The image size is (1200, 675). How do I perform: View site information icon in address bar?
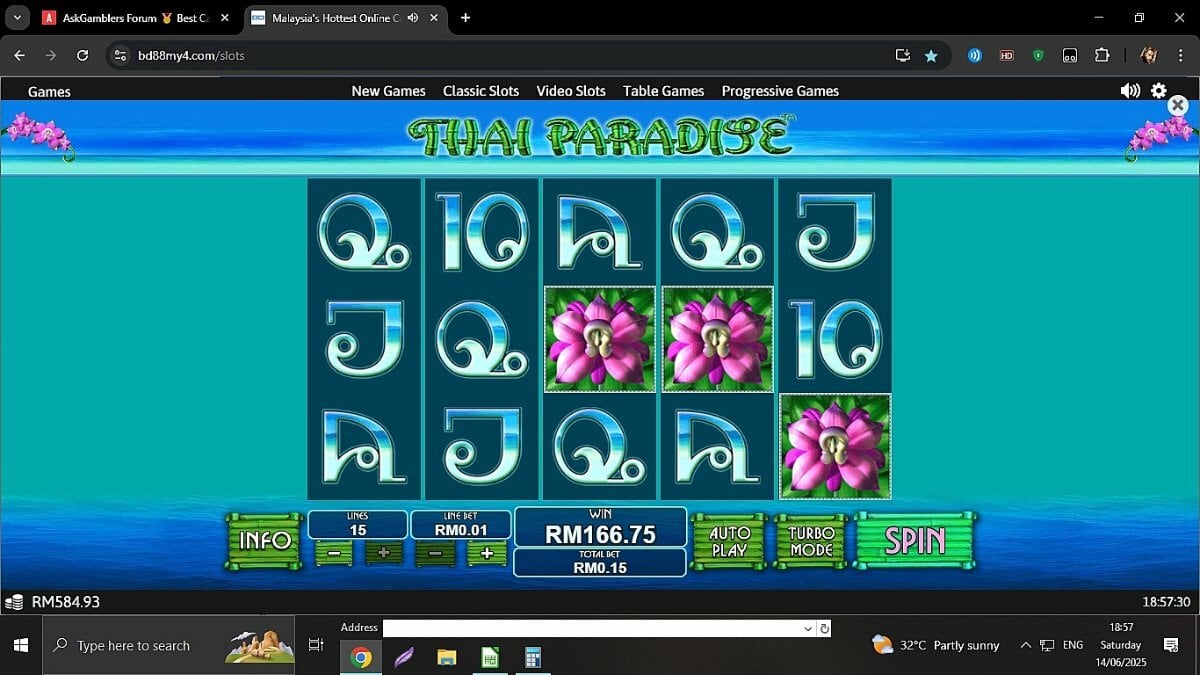[120, 56]
